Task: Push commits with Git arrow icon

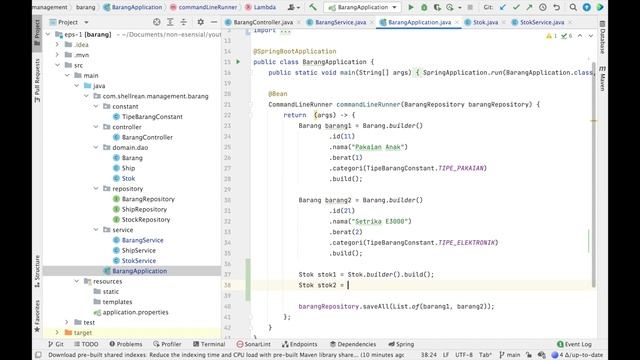Action: pos(529,7)
